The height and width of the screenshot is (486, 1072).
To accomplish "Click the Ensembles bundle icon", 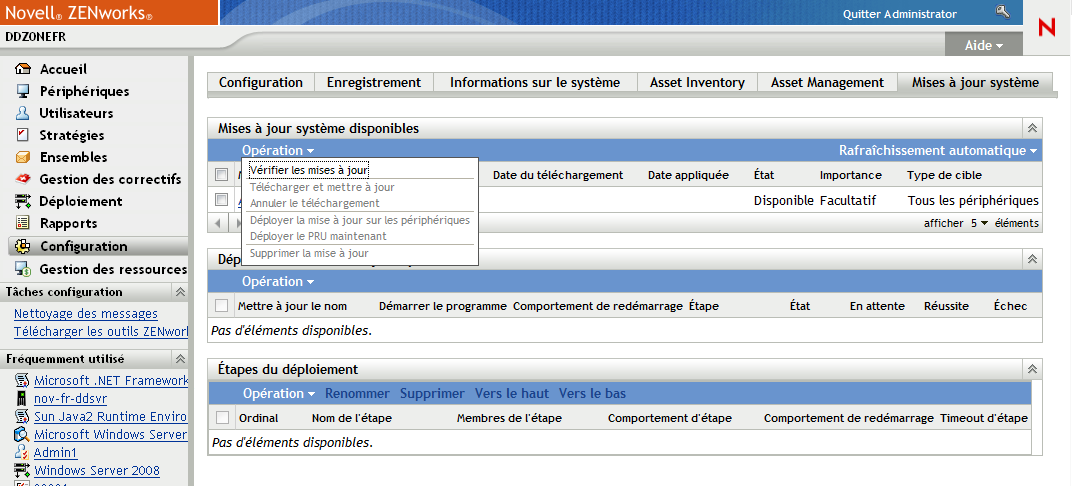I will pyautogui.click(x=23, y=157).
